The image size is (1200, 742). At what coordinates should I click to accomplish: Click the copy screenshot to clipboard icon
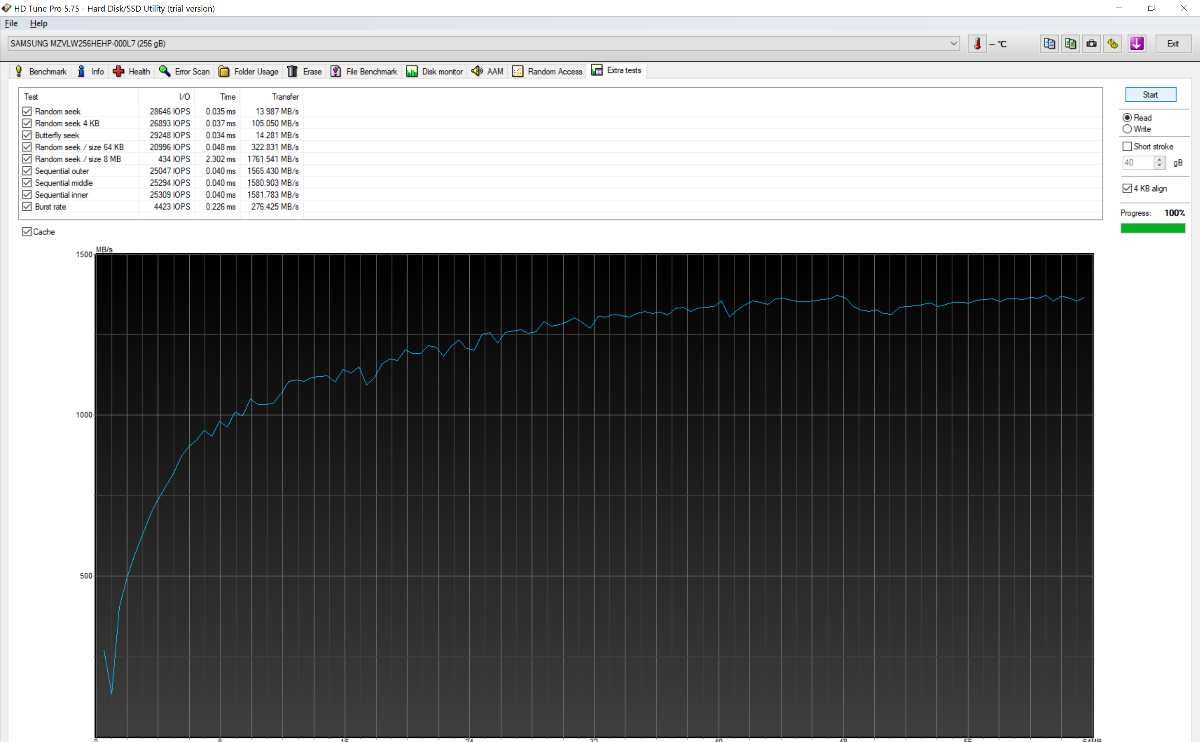pyautogui.click(x=1070, y=44)
